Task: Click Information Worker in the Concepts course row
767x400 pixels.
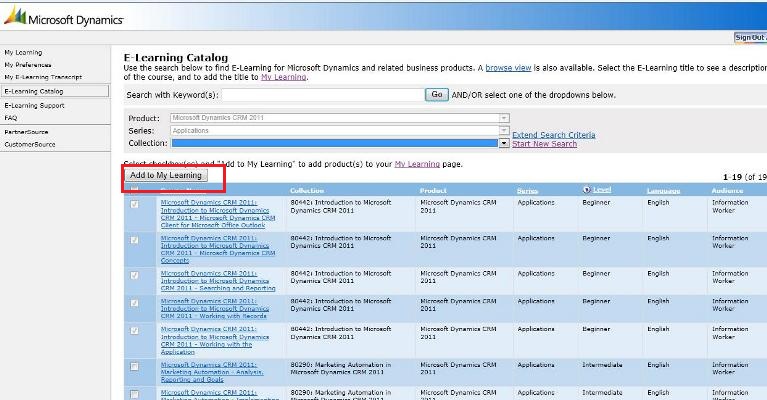Action: [x=730, y=242]
